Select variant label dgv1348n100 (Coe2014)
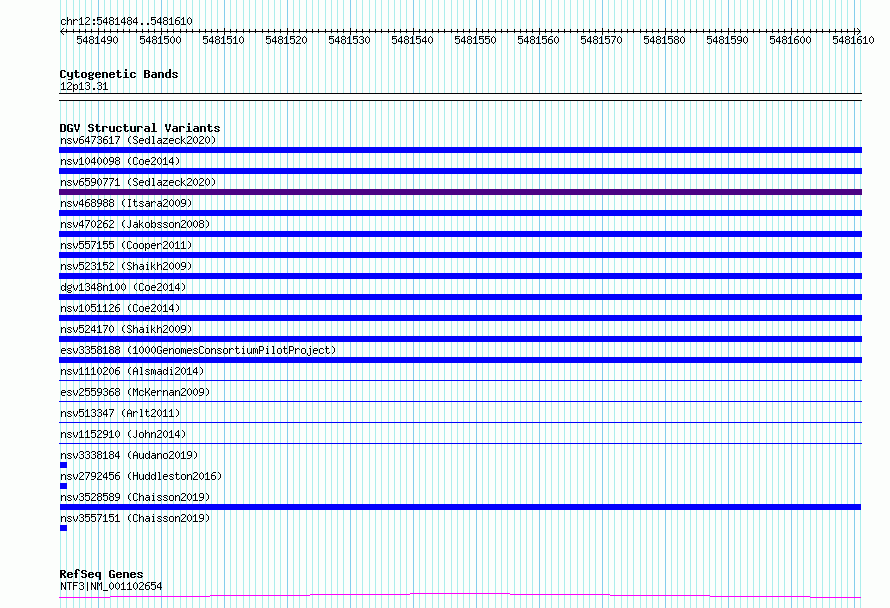 click(x=123, y=287)
